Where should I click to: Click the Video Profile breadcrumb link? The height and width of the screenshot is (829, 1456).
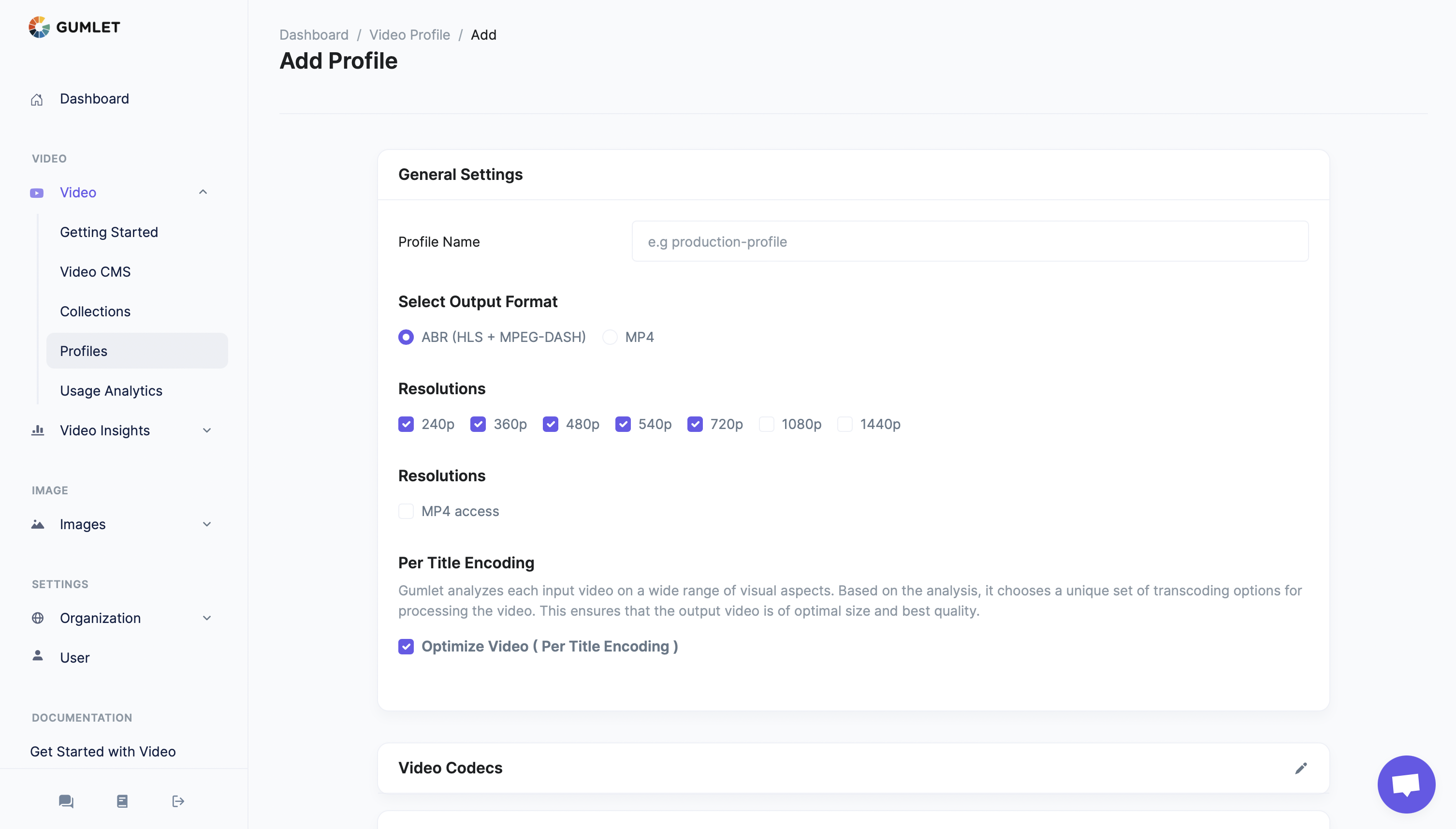pos(409,35)
